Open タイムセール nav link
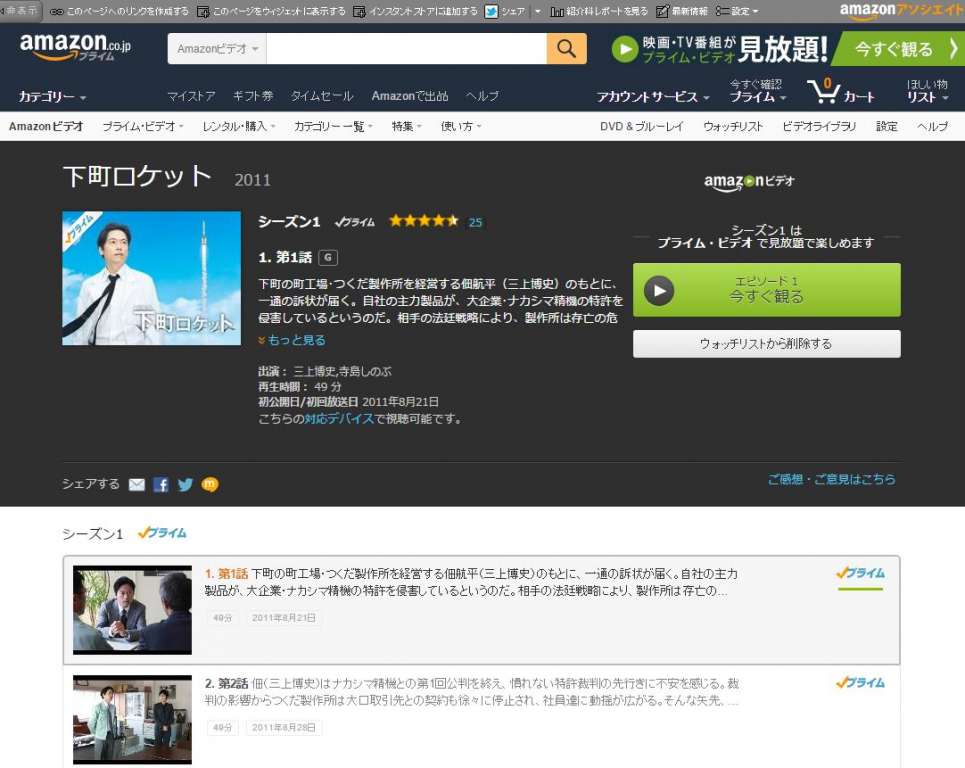Image resolution: width=965 pixels, height=768 pixels. click(322, 96)
